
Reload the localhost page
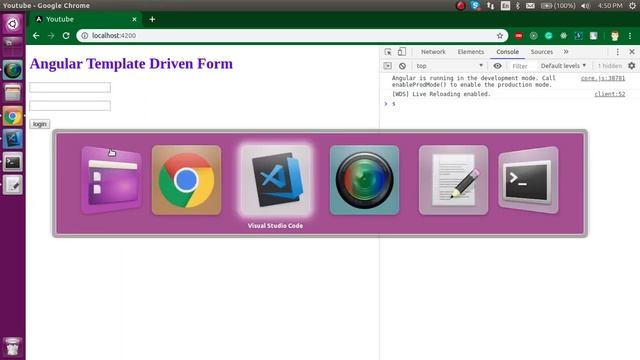66,36
